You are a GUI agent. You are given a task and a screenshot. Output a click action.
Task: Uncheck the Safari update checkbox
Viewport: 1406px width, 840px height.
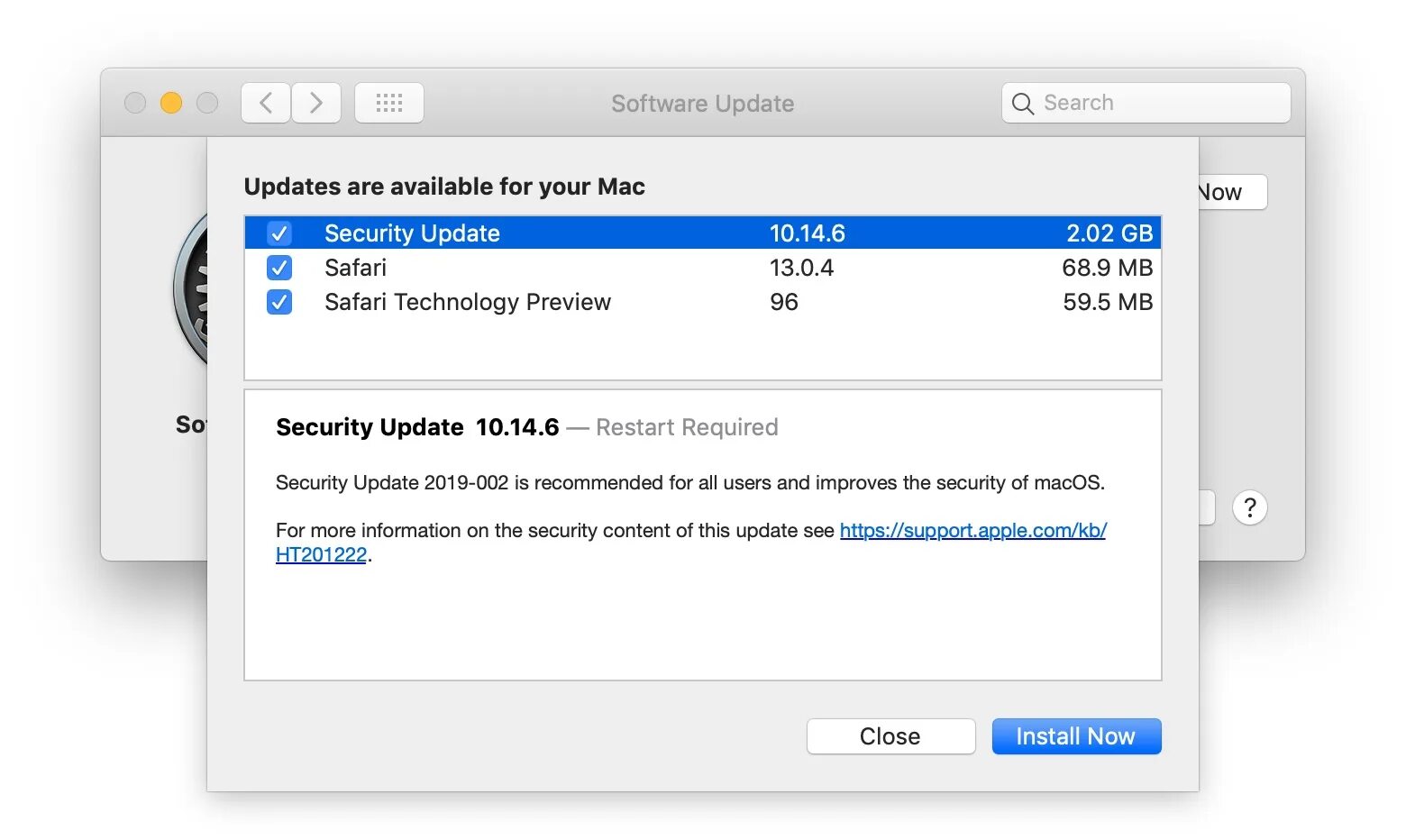click(x=279, y=268)
